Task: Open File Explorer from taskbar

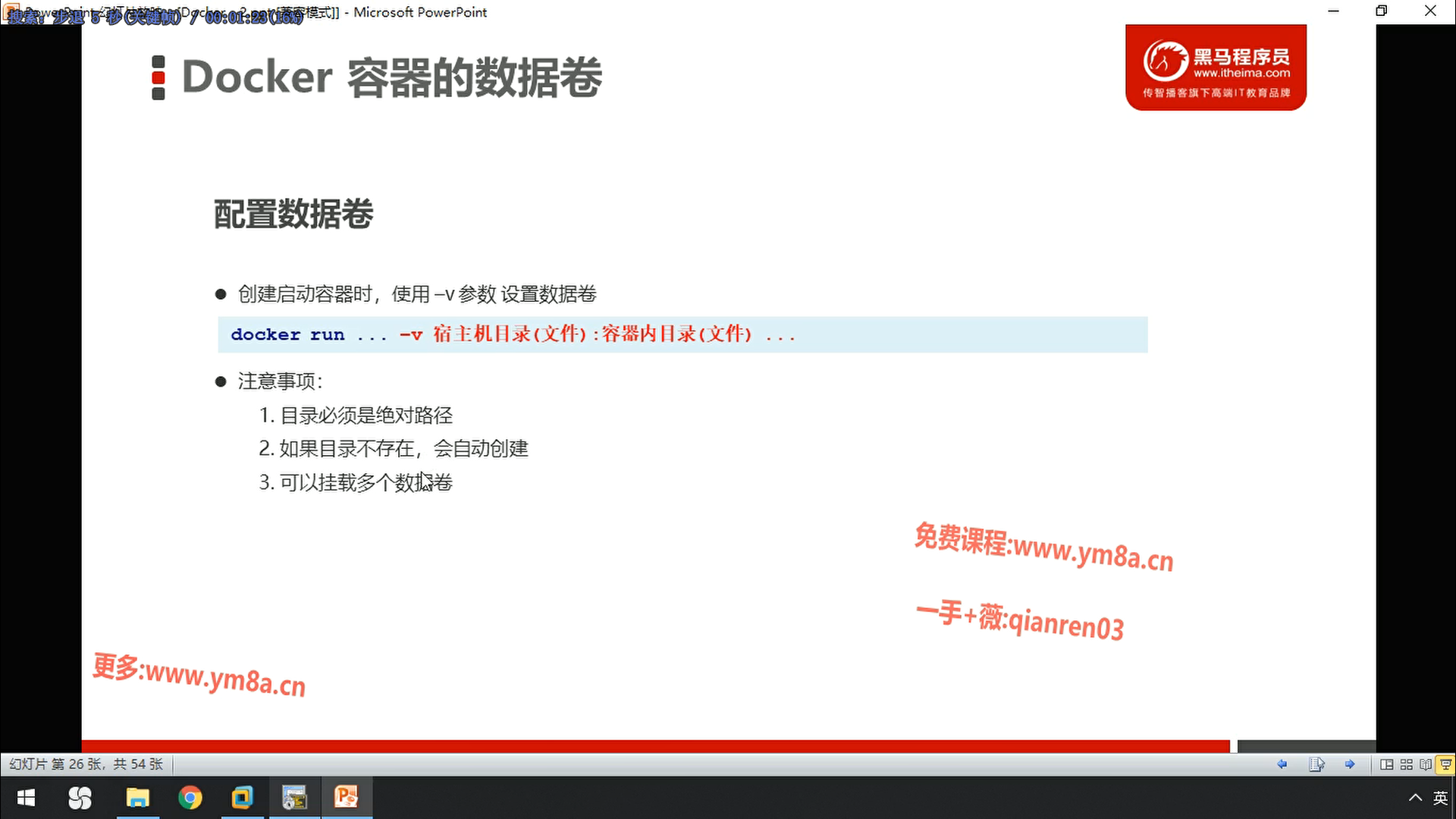Action: 137,797
